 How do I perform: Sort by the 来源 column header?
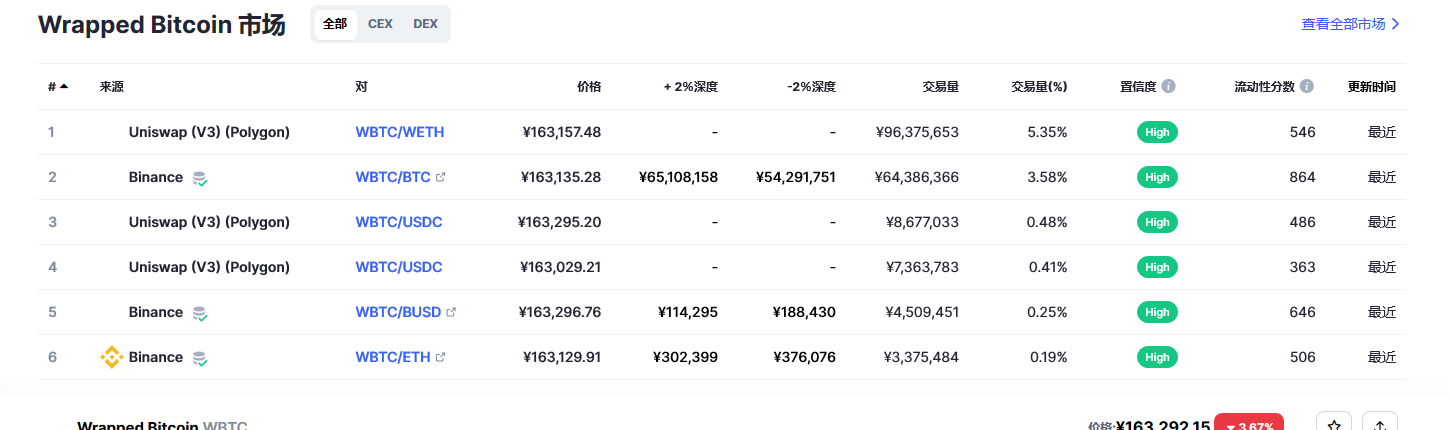112,87
